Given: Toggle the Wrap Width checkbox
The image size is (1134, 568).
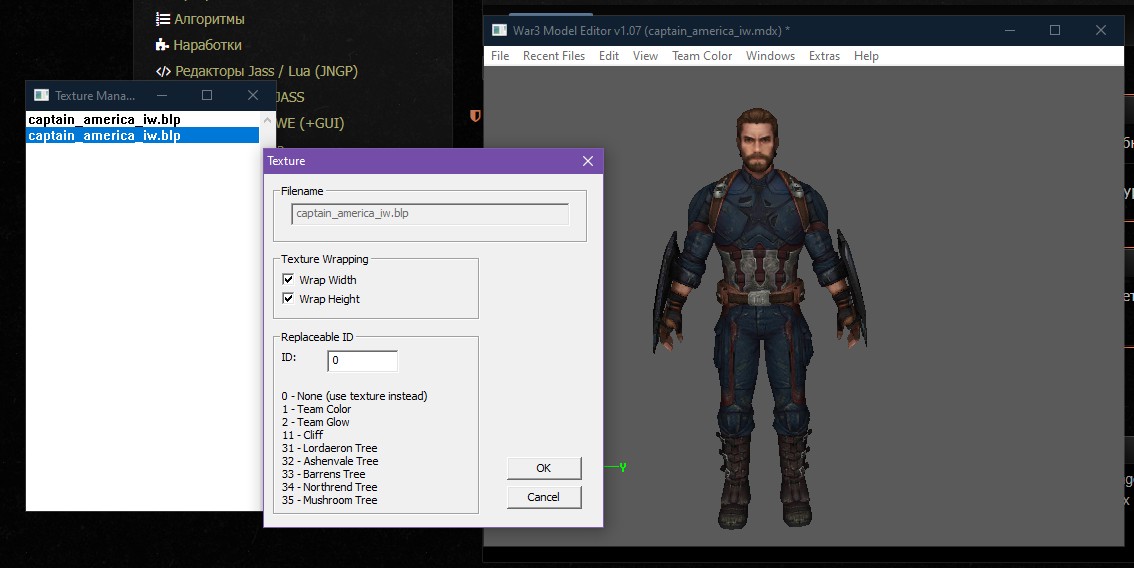Looking at the screenshot, I should [x=288, y=279].
